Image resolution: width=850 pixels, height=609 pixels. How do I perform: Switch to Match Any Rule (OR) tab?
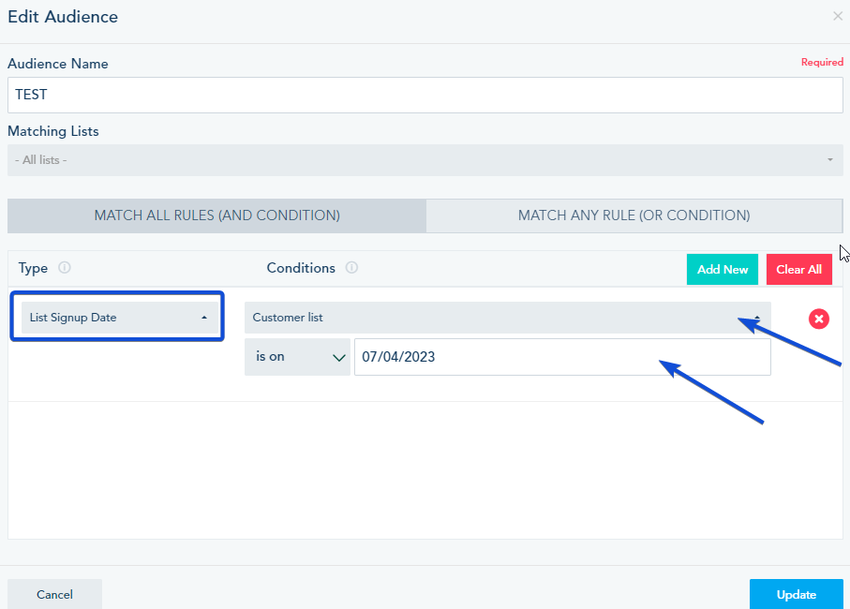click(x=634, y=215)
